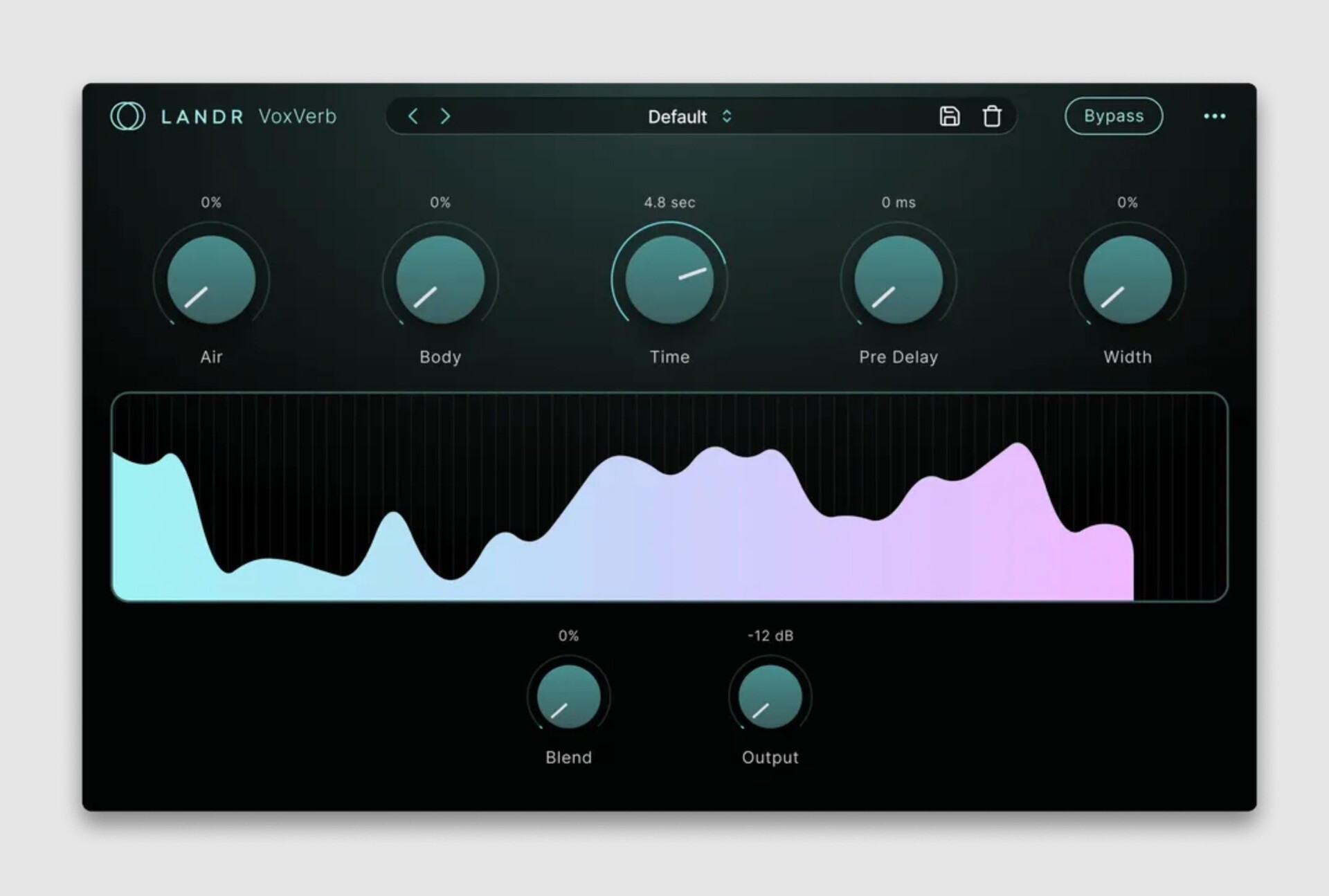The width and height of the screenshot is (1329, 896).
Task: Click the reverb spectrum visualizer display
Action: [669, 497]
